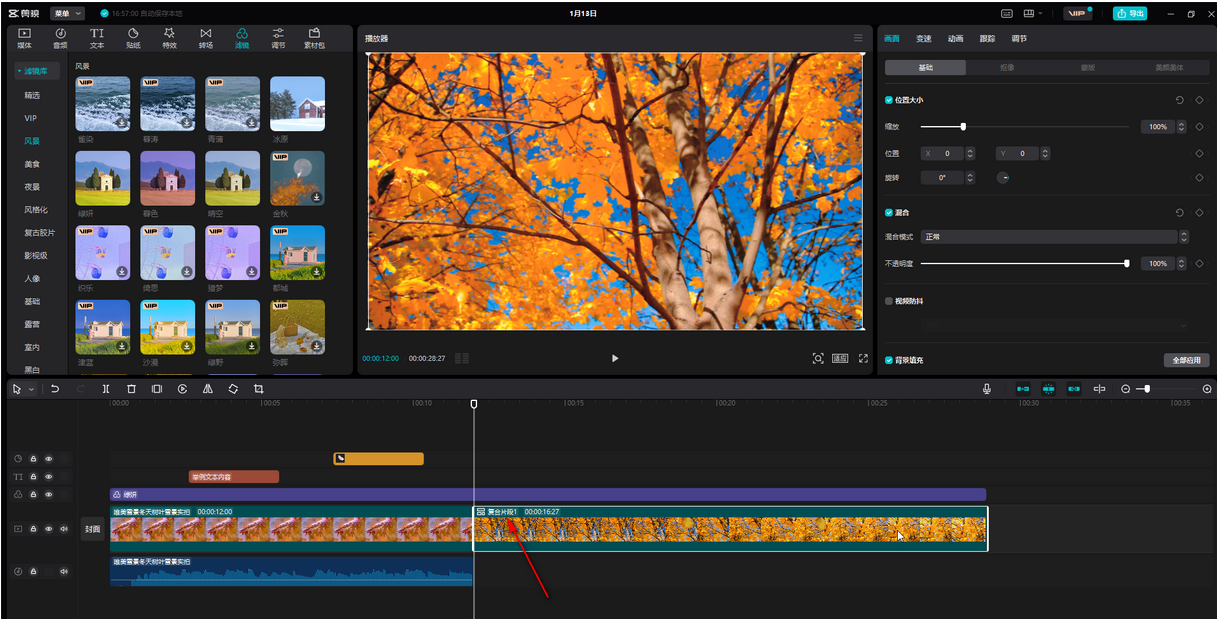Switch to the 跟踪 tracking tab
Image resolution: width=1217 pixels, height=619 pixels.
(x=987, y=39)
